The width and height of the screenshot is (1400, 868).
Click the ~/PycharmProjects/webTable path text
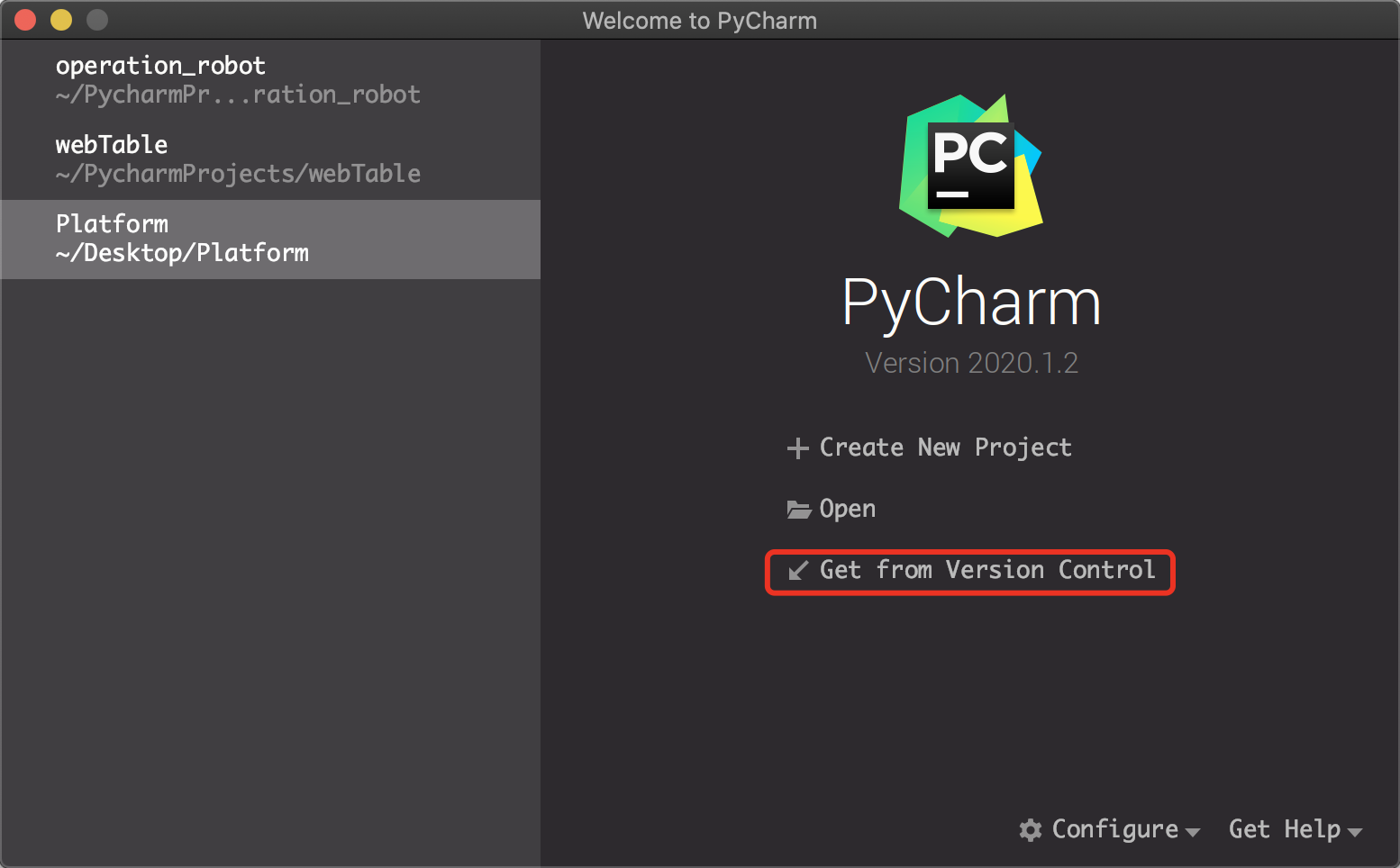238,174
